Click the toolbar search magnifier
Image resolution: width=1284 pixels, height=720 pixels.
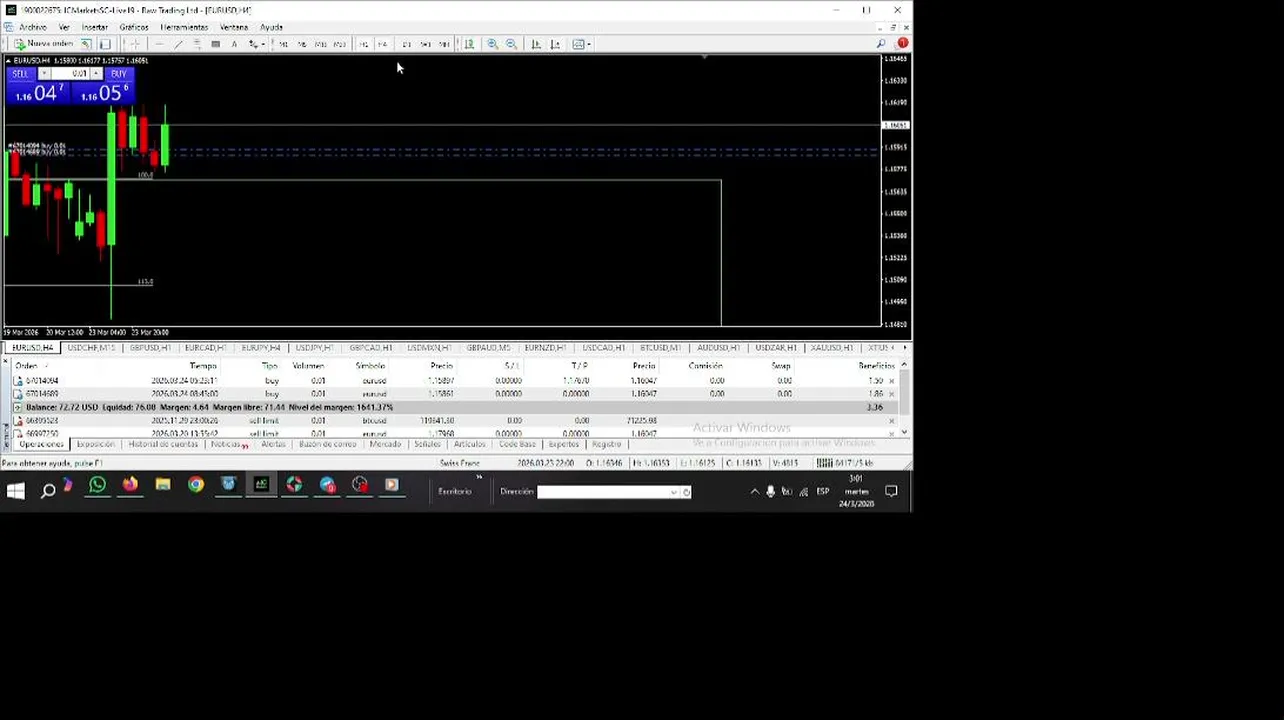coord(881,44)
